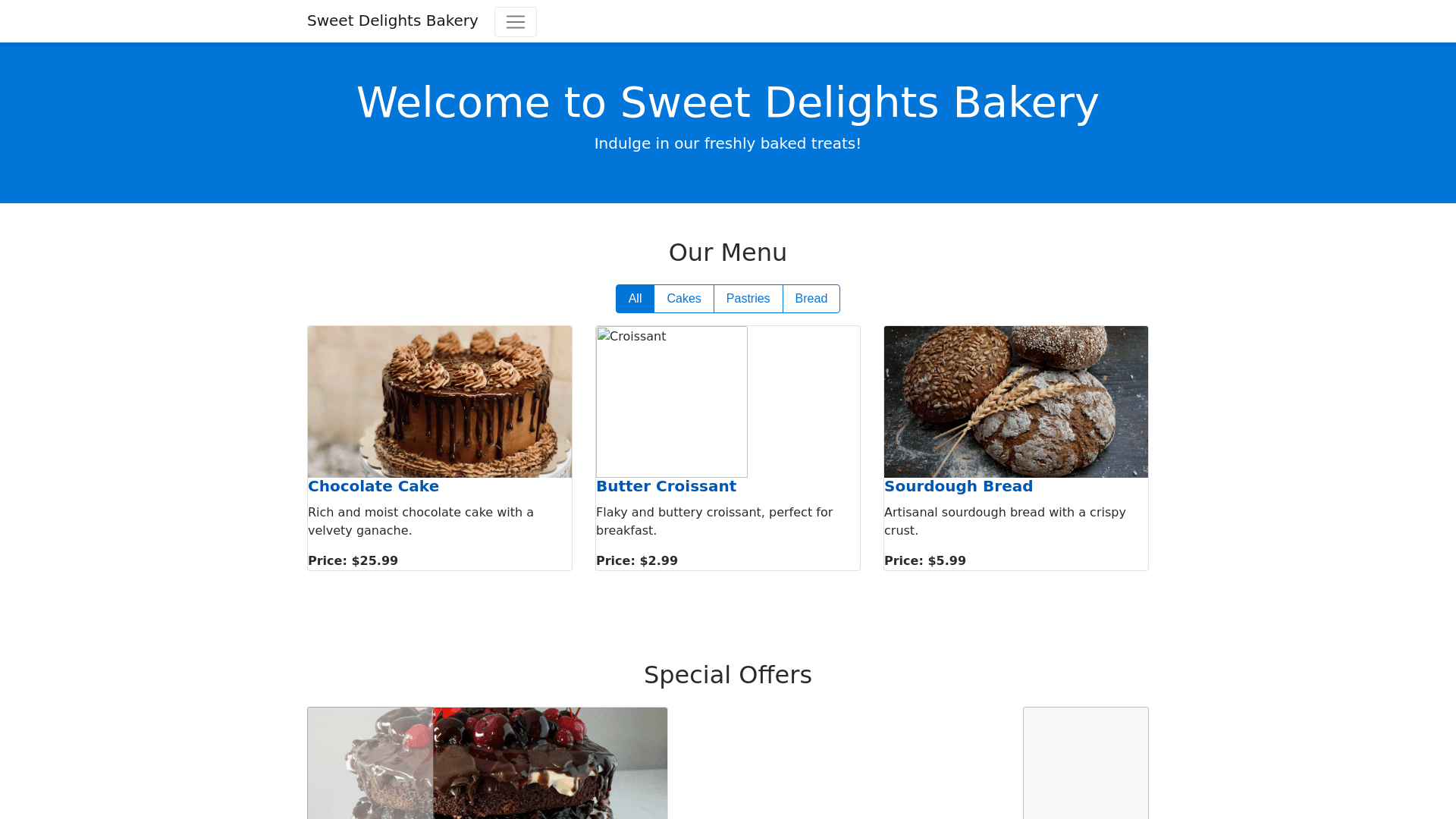Click the Welcome to Sweet Delights Bakery banner title

[727, 102]
